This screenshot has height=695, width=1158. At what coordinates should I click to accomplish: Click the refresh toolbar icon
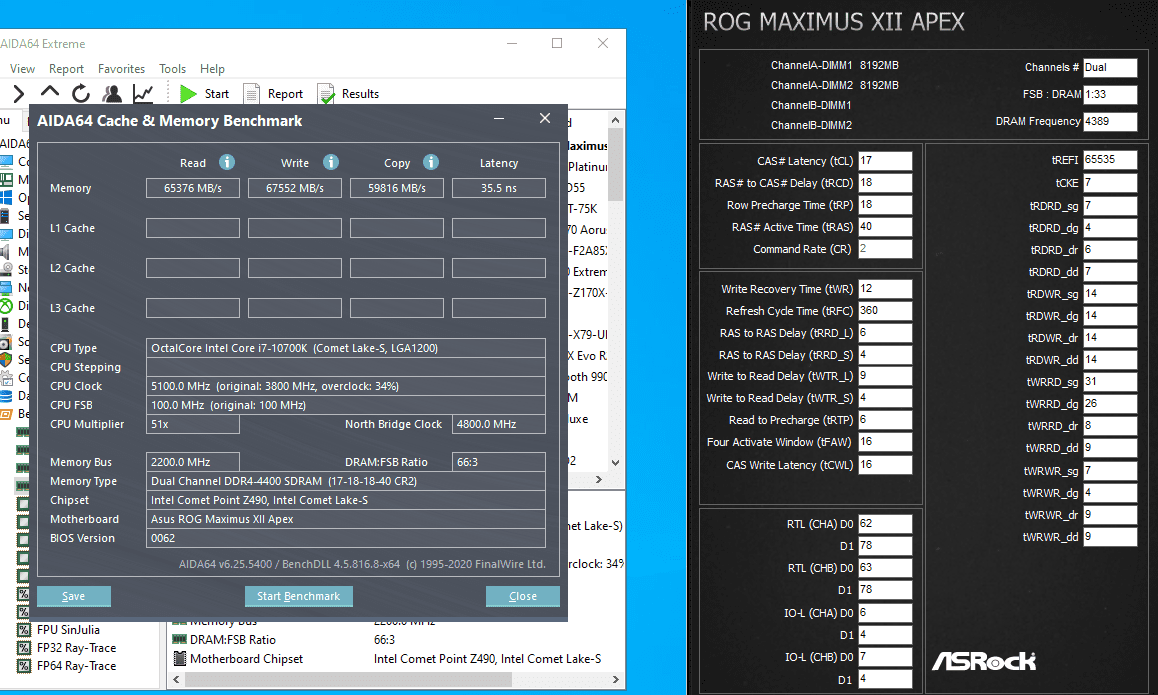tap(81, 94)
